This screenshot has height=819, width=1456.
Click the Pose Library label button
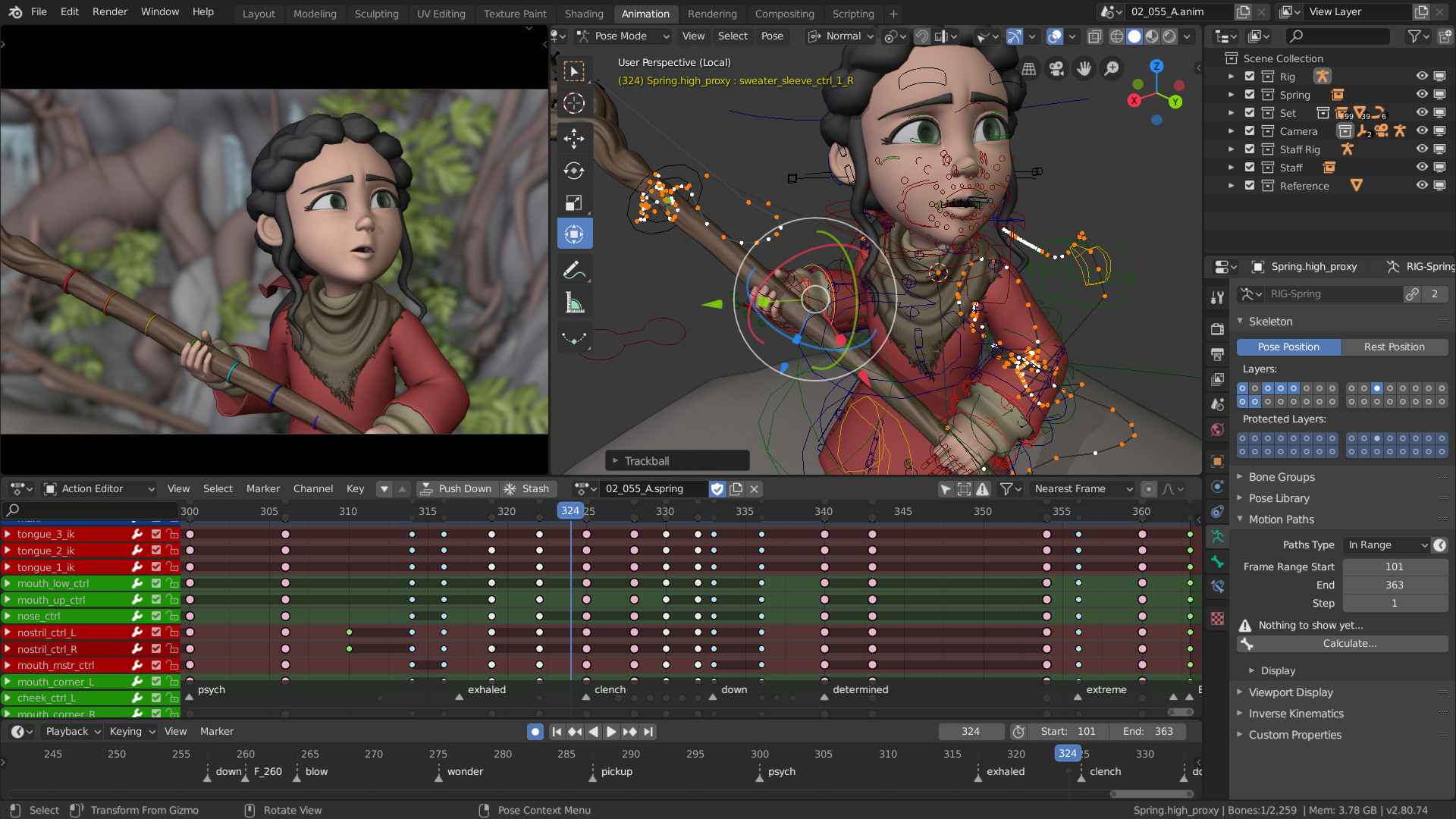(x=1280, y=497)
